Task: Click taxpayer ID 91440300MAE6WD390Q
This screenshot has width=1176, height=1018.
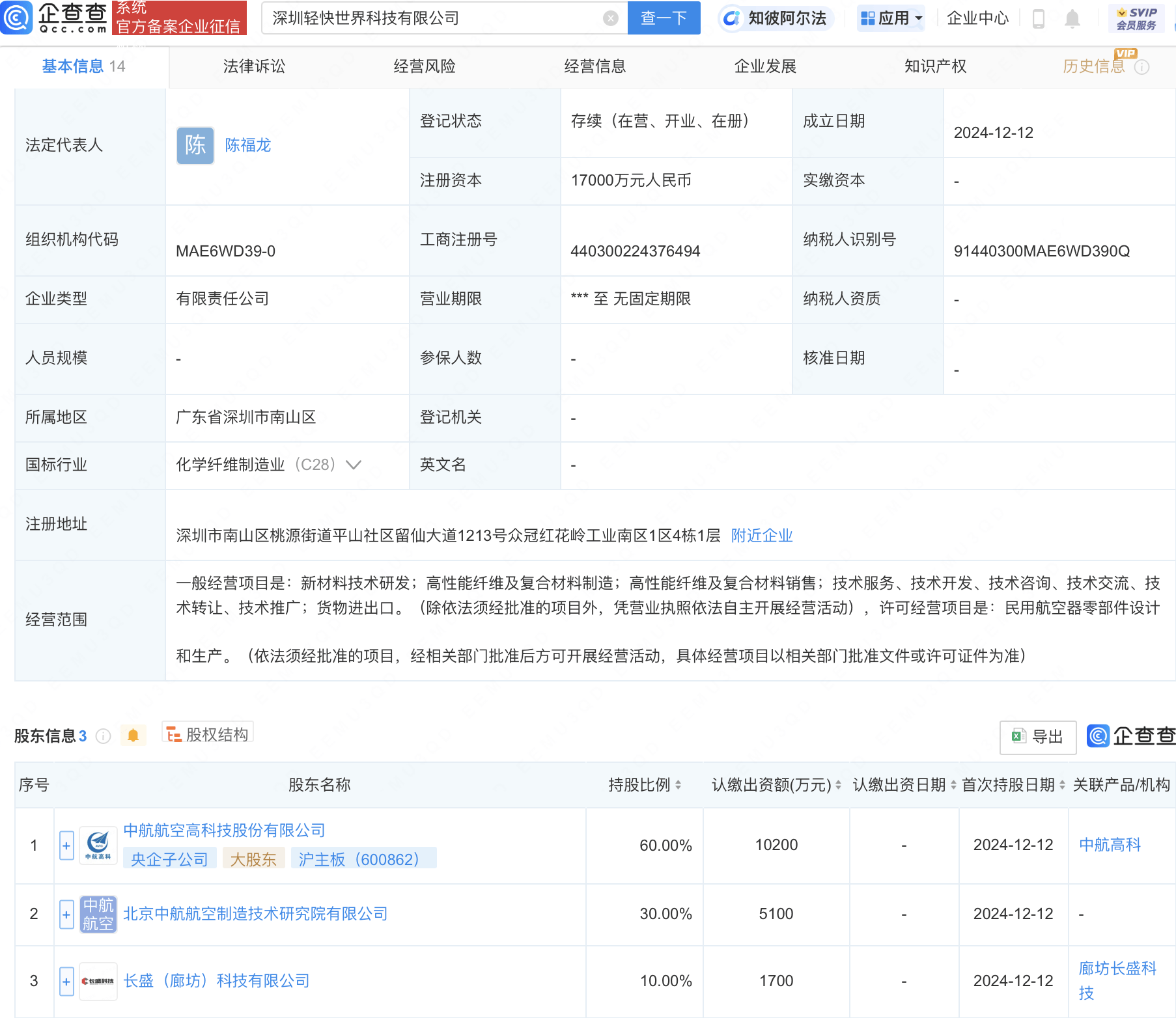Action: [x=1042, y=251]
